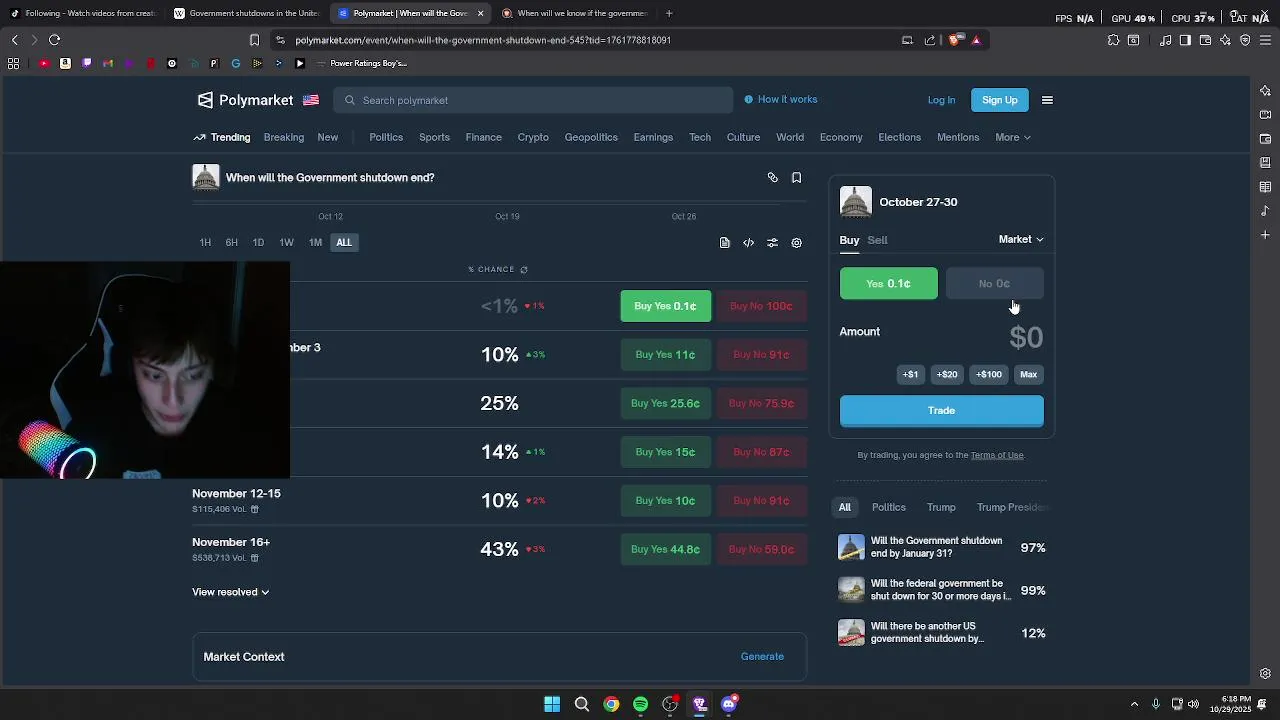Copy the market link with chain icon
This screenshot has width=1280, height=720.
point(772,178)
